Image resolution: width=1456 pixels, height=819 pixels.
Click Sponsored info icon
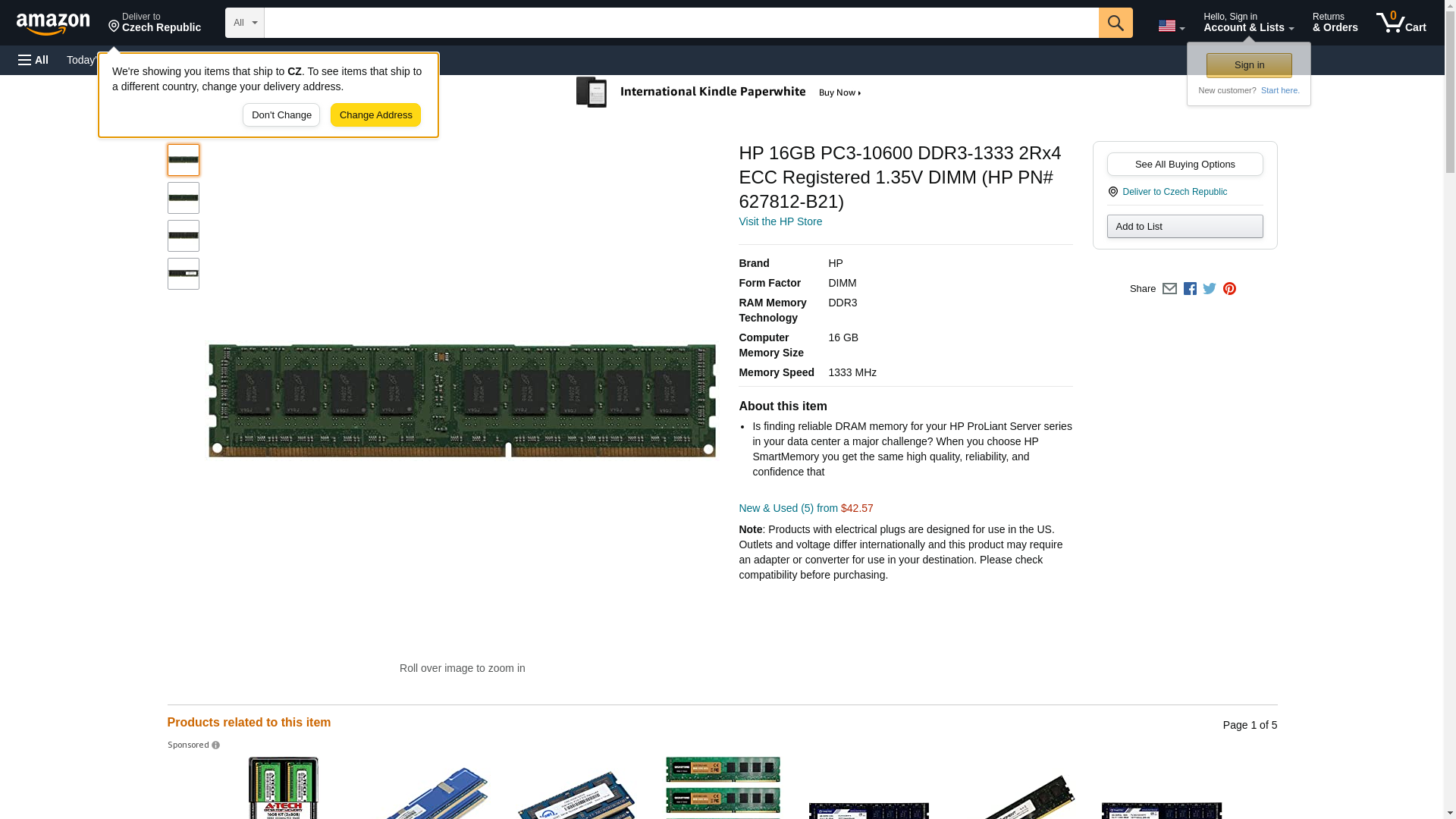pos(216,745)
